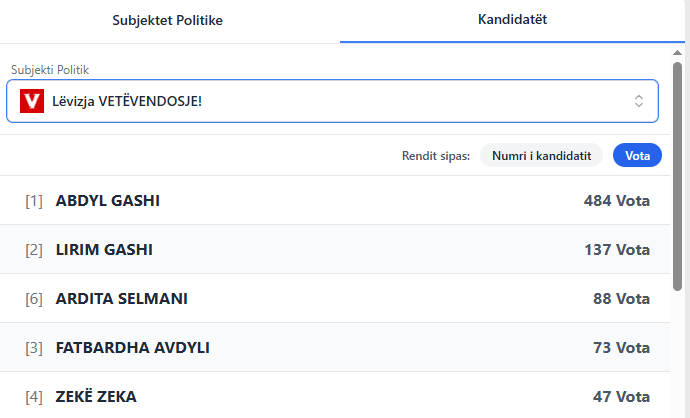
Task: Open the Lëvizja VETËVENDOSJE! combo box
Action: pyautogui.click(x=330, y=101)
